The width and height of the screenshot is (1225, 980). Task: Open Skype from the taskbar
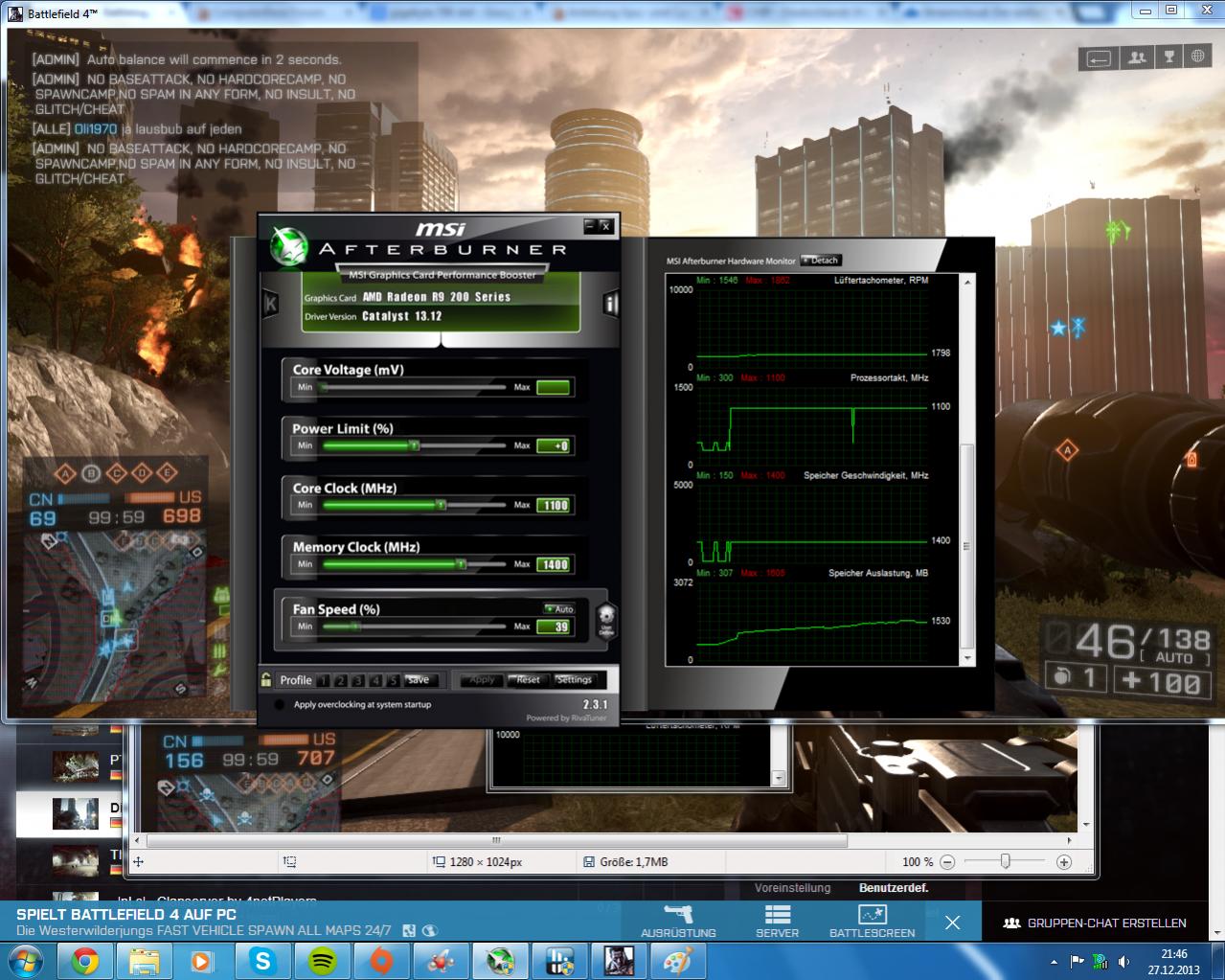coord(262,961)
